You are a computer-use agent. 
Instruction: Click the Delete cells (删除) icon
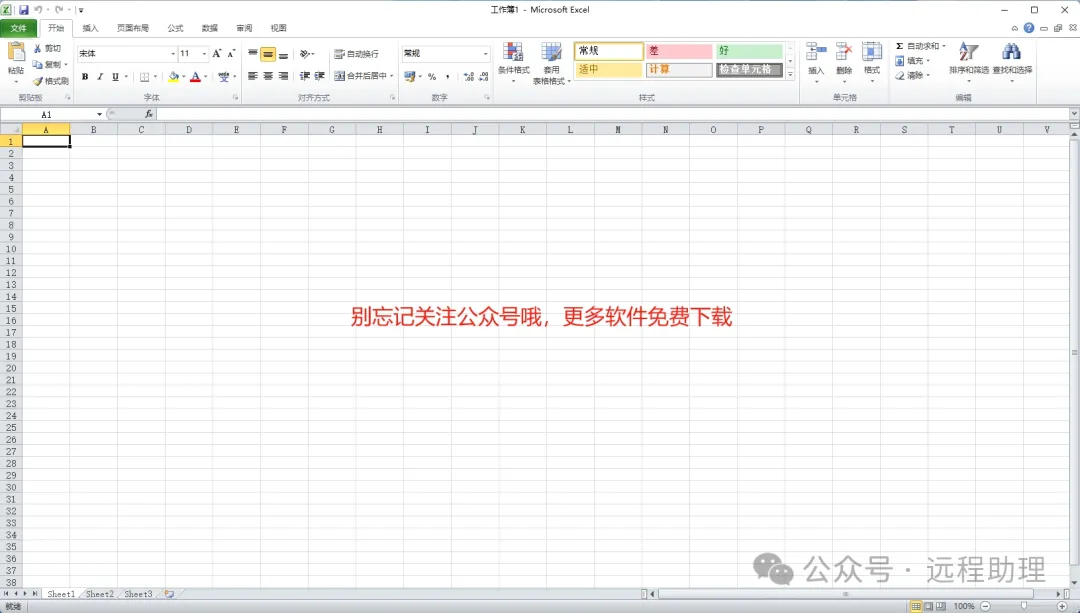(x=844, y=52)
